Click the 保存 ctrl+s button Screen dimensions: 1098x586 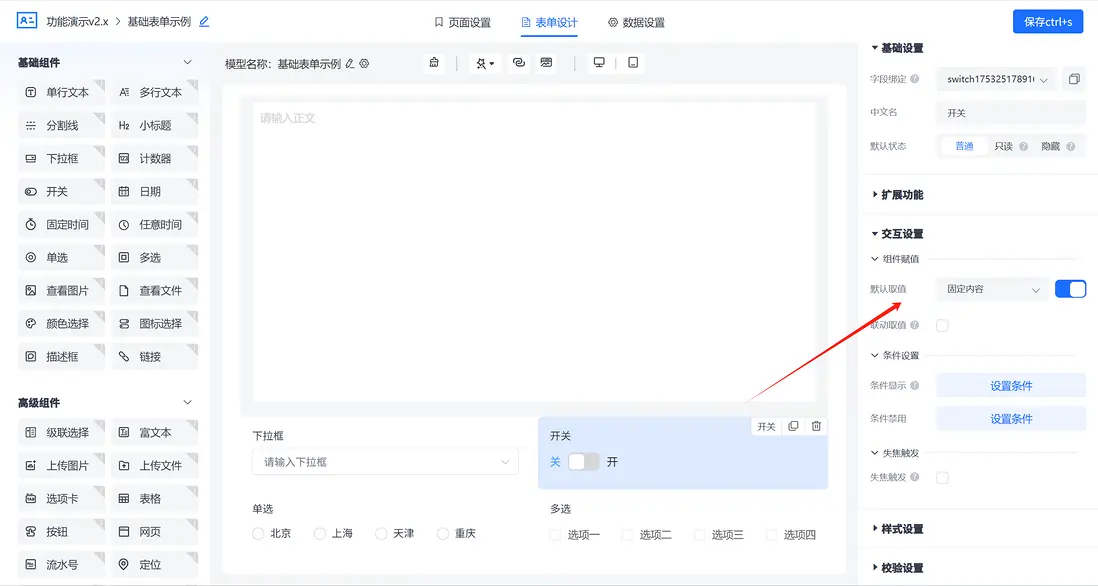(1047, 21)
